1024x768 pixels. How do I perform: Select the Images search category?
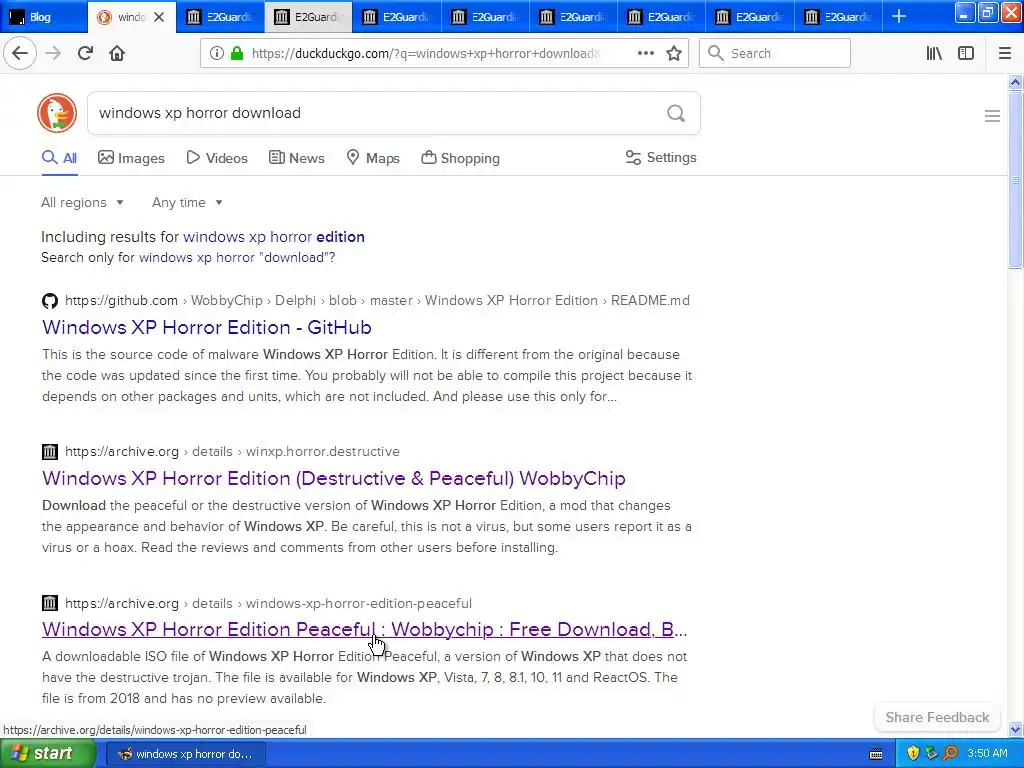click(131, 158)
